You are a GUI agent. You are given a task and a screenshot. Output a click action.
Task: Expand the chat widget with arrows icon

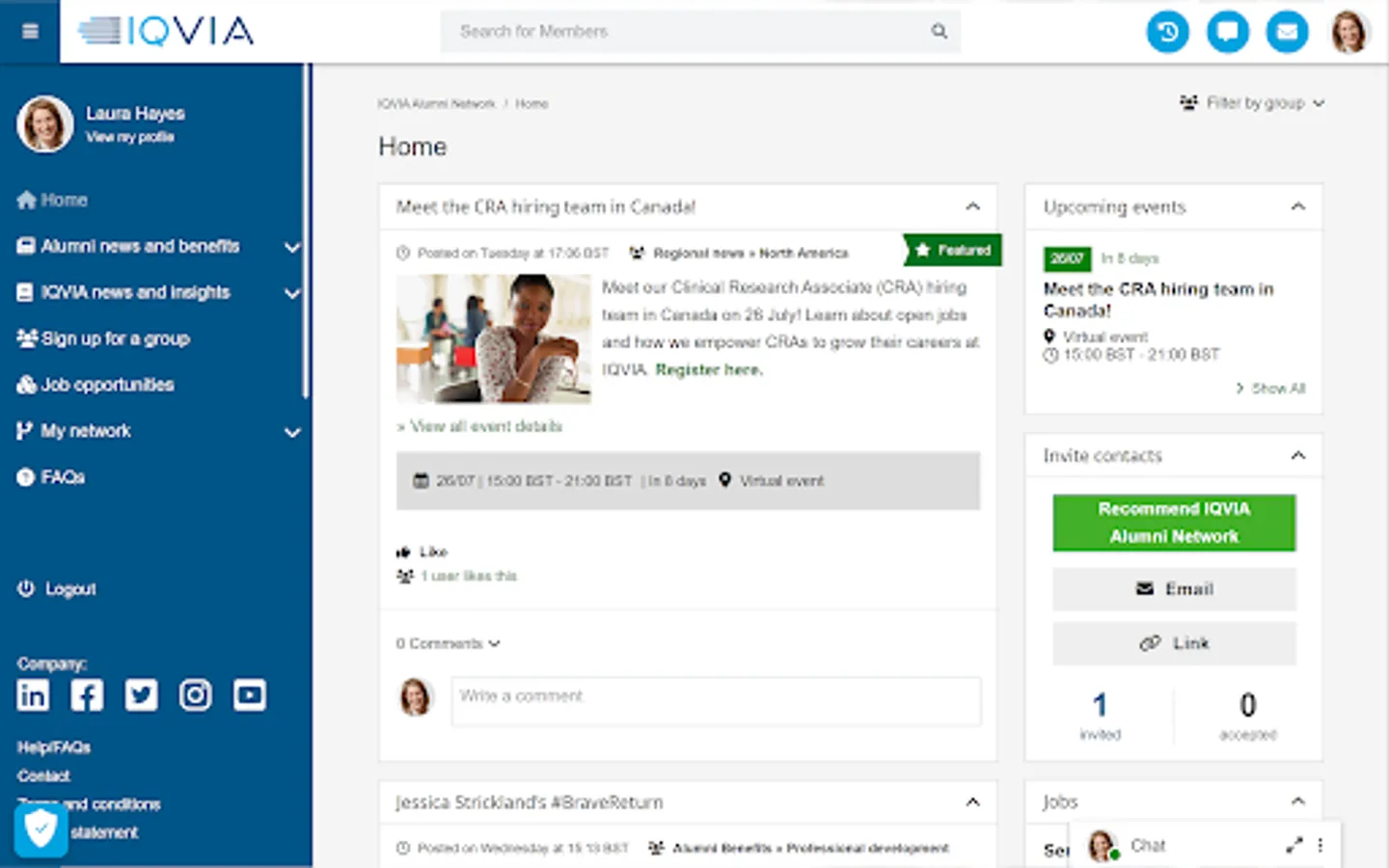(1294, 845)
